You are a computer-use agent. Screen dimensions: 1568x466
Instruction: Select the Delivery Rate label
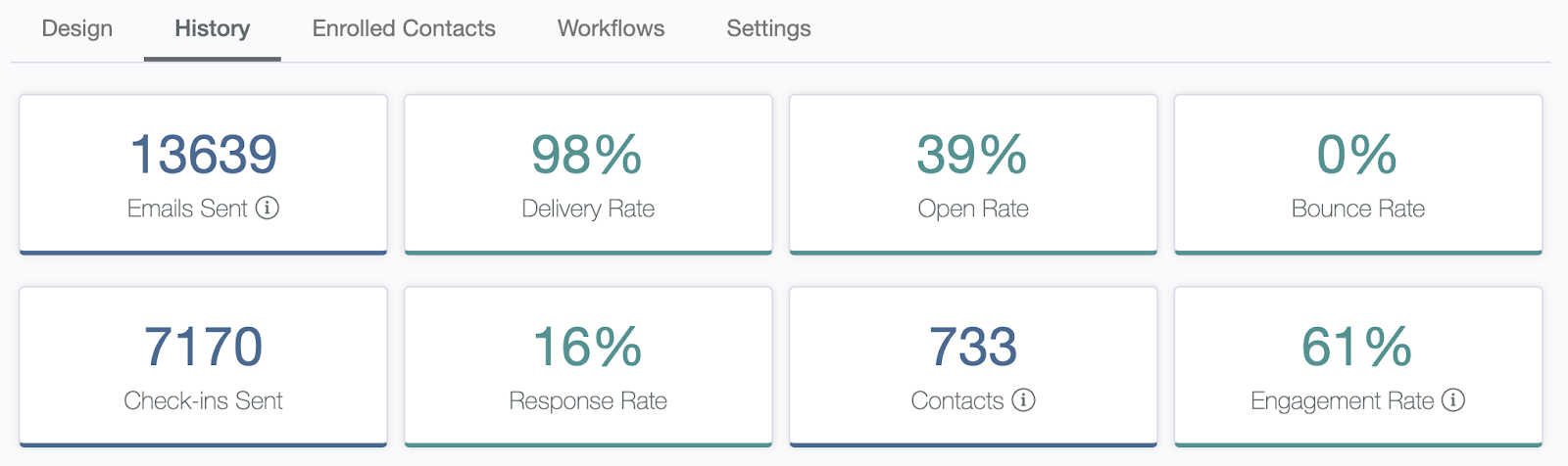coord(588,209)
